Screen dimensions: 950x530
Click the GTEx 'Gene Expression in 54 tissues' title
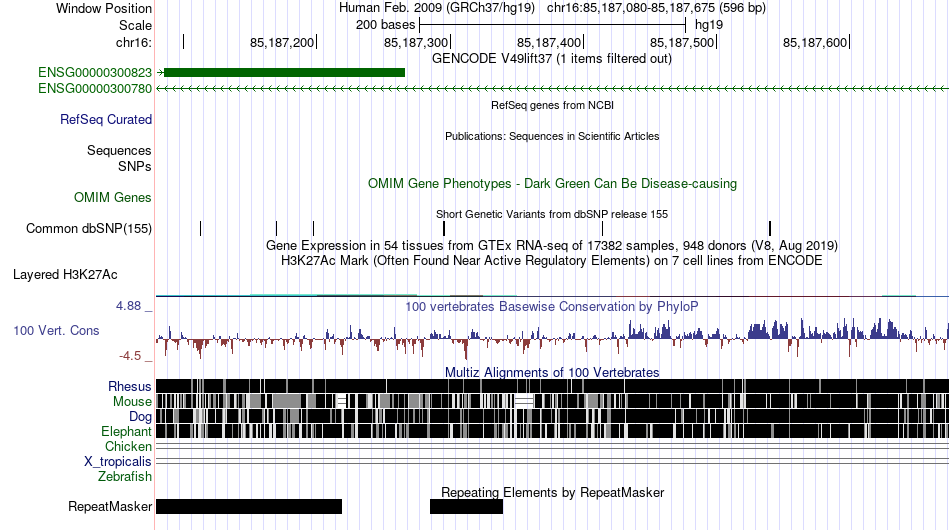552,246
